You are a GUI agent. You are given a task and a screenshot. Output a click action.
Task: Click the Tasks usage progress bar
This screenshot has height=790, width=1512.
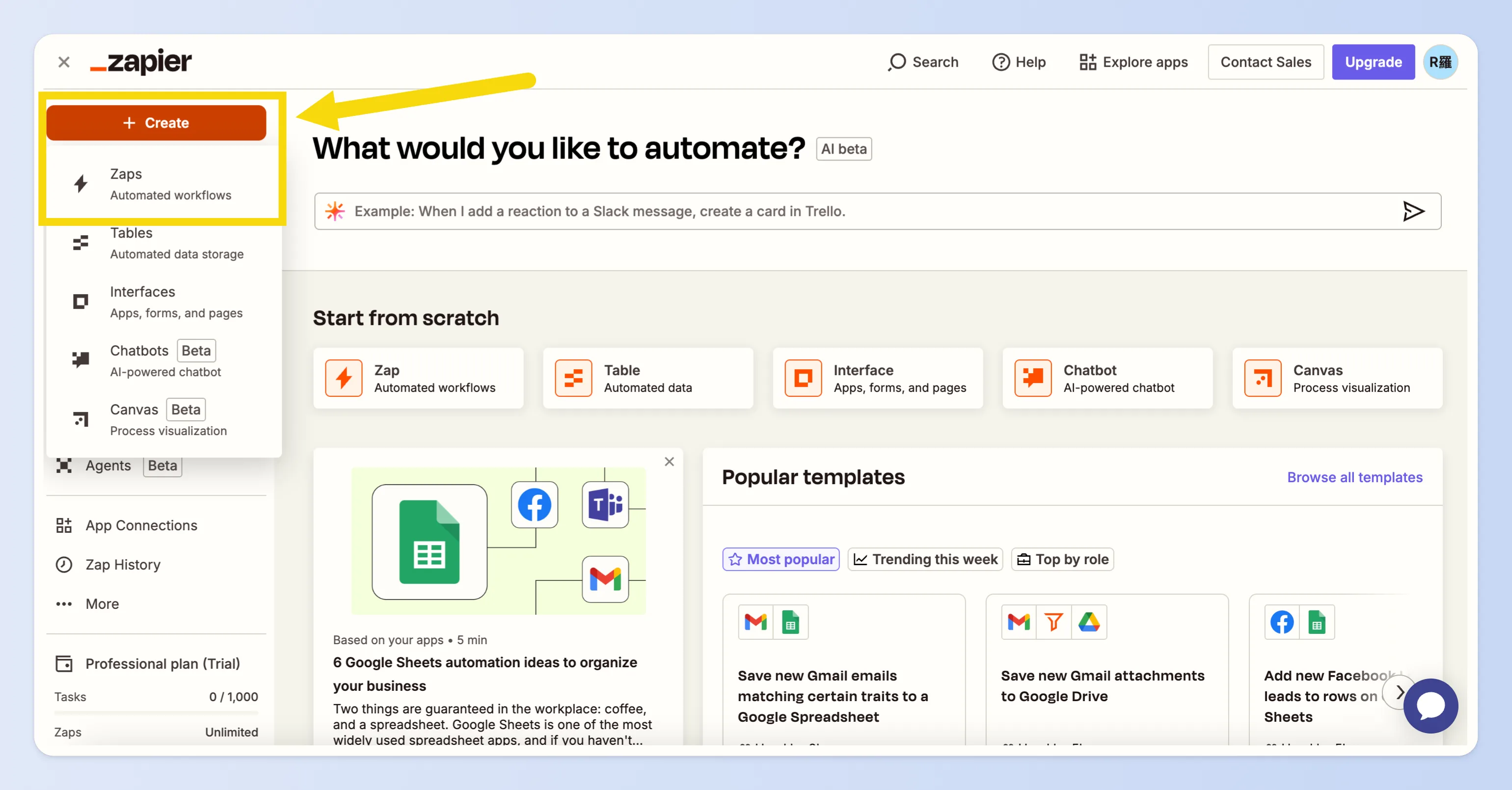156,712
